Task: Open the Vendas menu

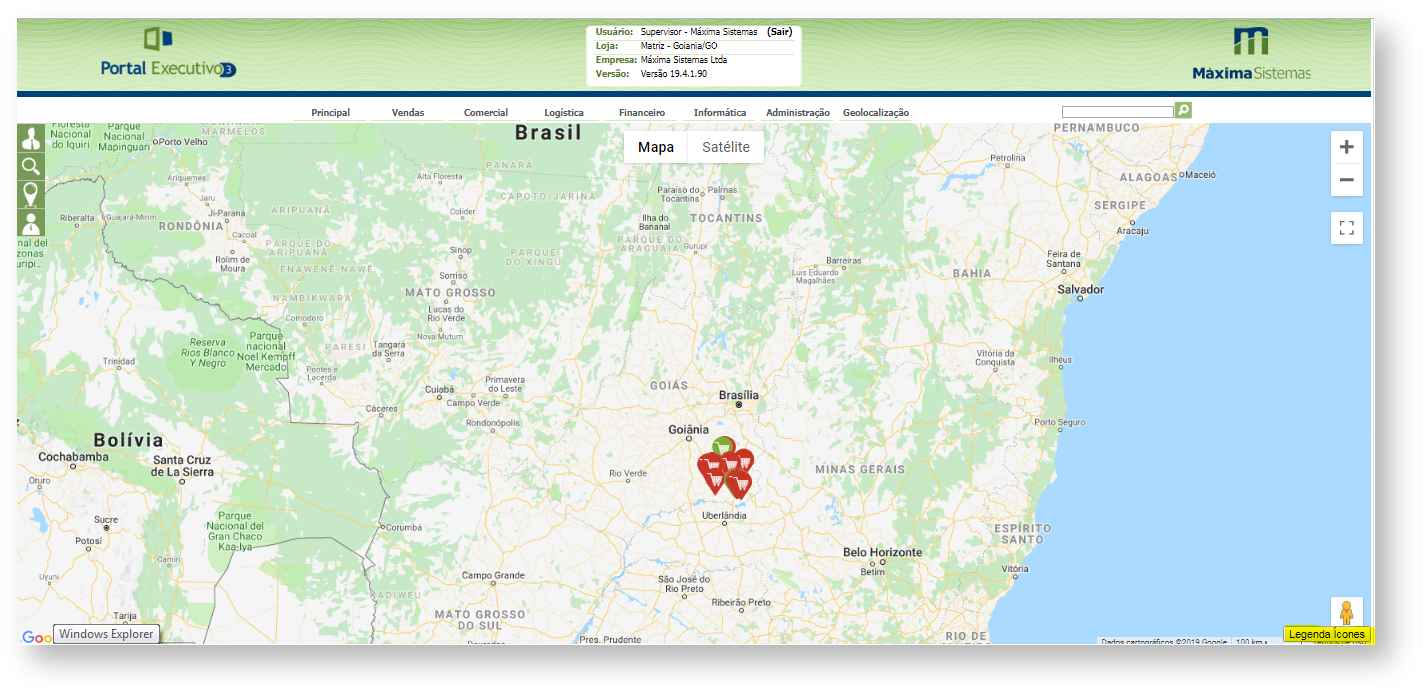Action: (x=408, y=113)
